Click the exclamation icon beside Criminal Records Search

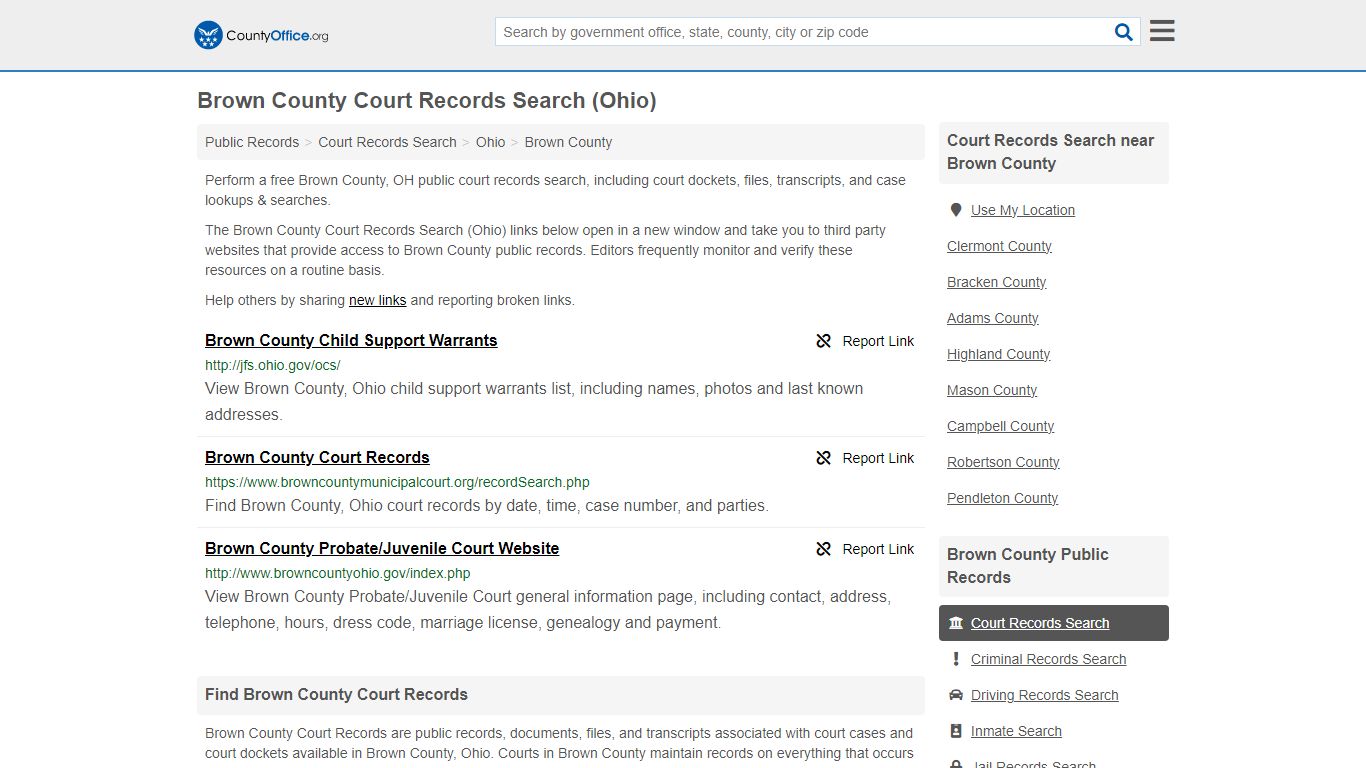click(956, 659)
